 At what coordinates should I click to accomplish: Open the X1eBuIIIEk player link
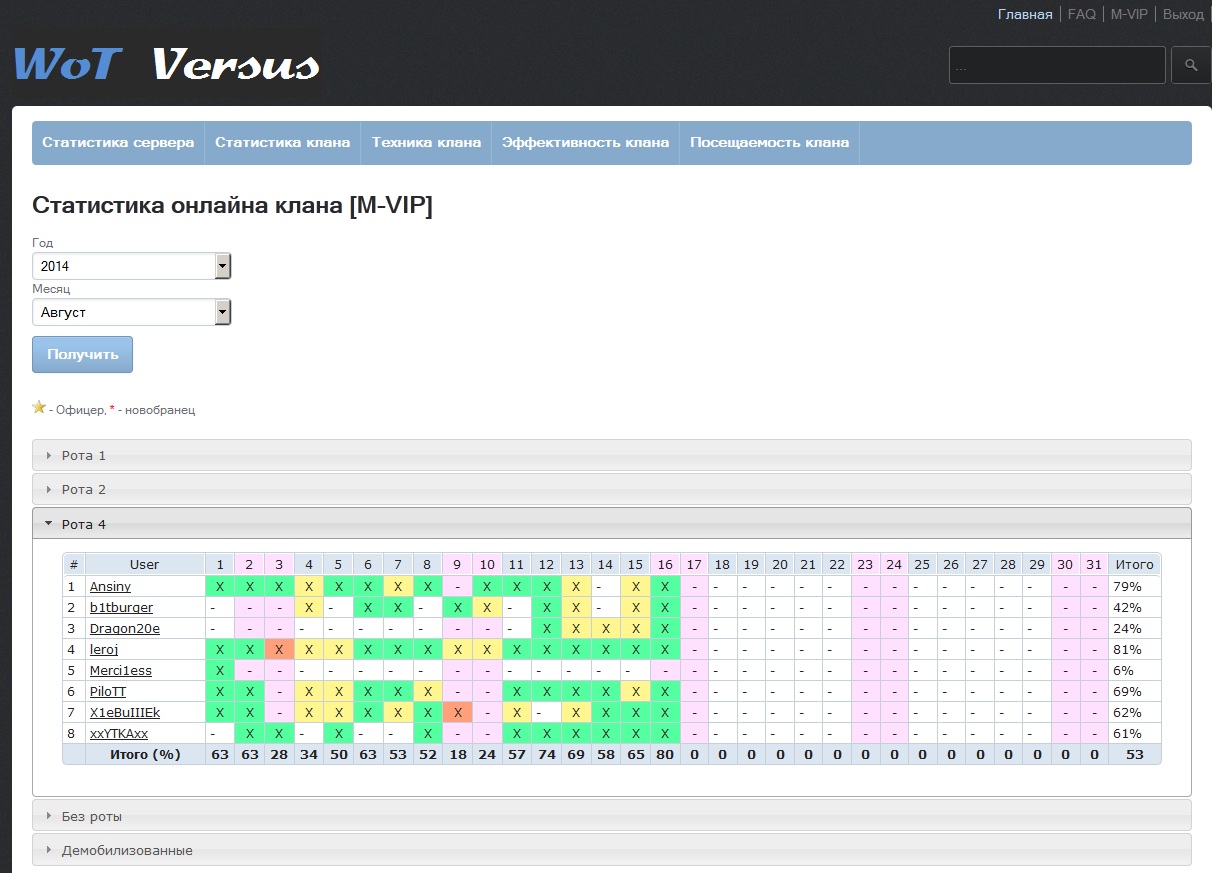pos(125,713)
